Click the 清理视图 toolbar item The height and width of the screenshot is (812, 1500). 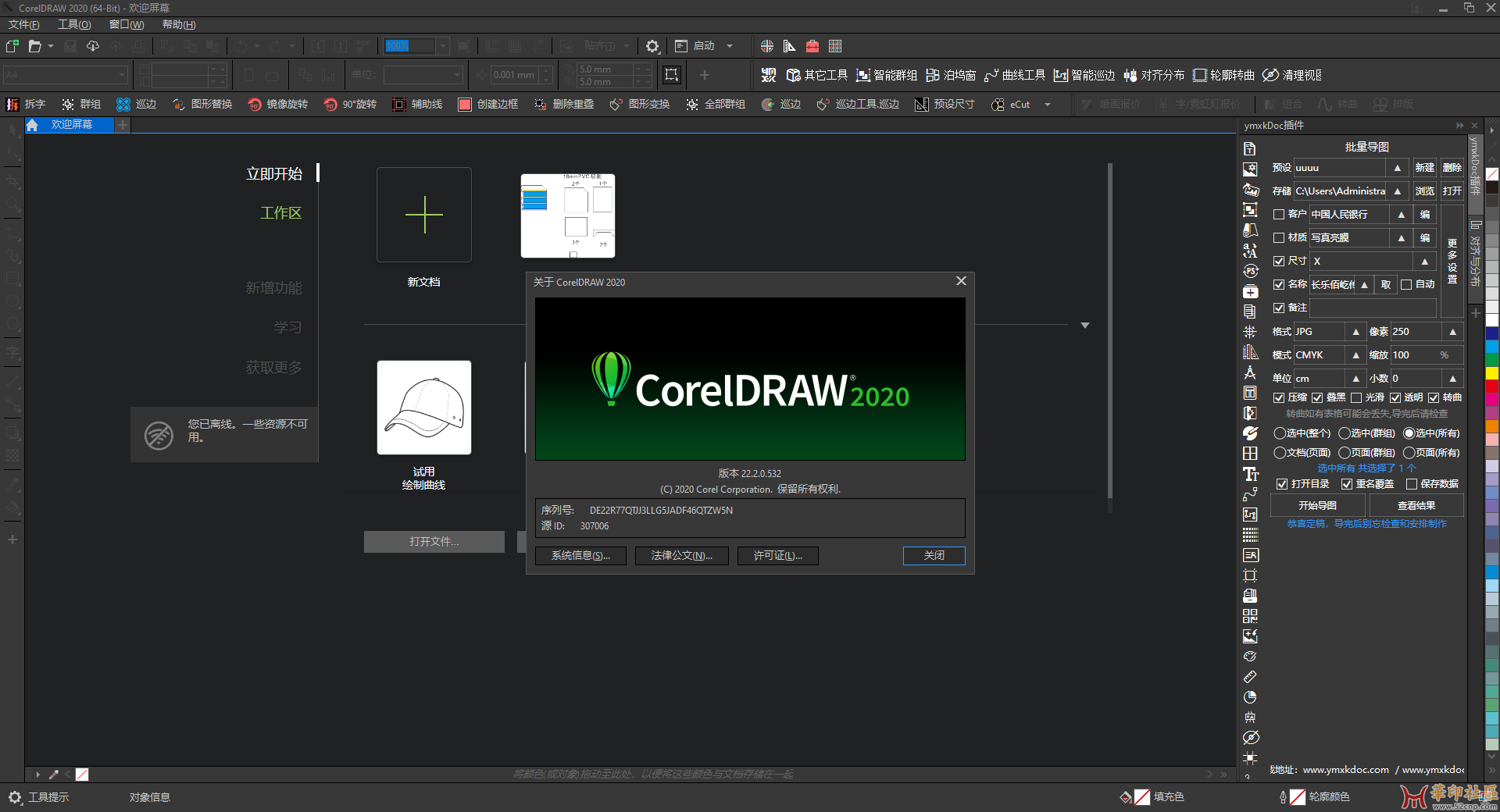click(1292, 75)
